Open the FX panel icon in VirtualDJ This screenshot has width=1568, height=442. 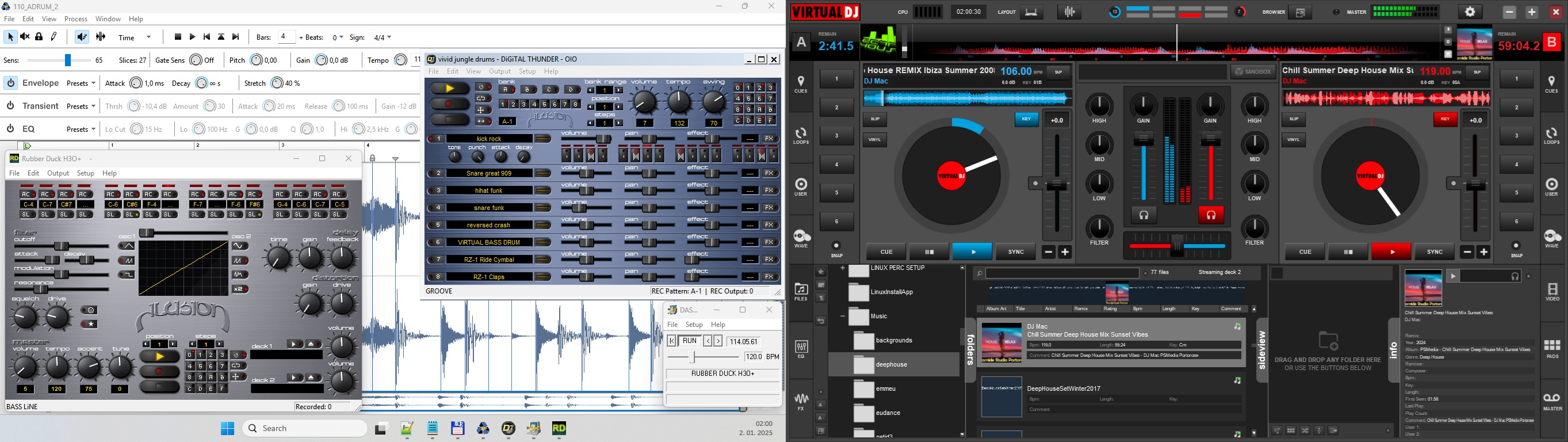tap(801, 402)
